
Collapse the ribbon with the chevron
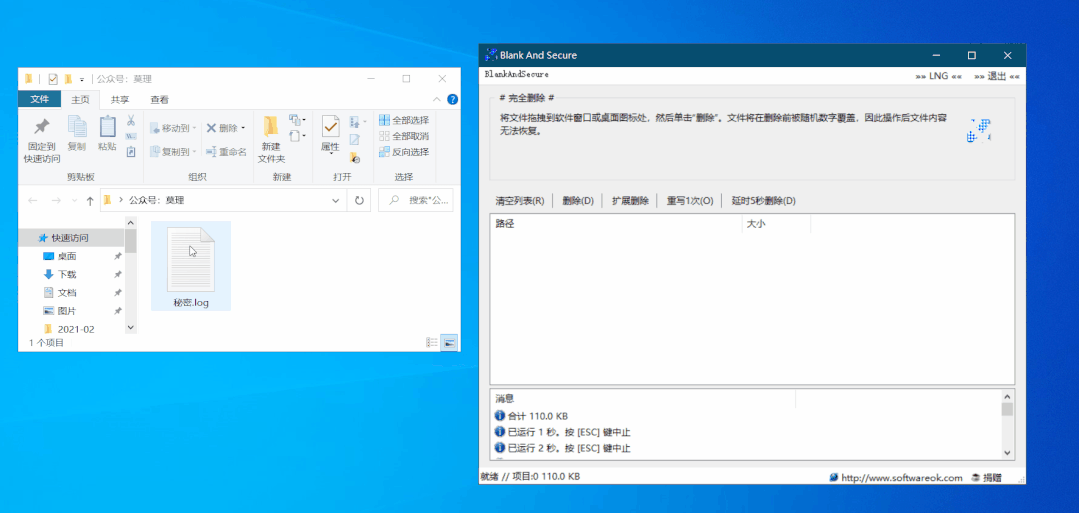(436, 100)
